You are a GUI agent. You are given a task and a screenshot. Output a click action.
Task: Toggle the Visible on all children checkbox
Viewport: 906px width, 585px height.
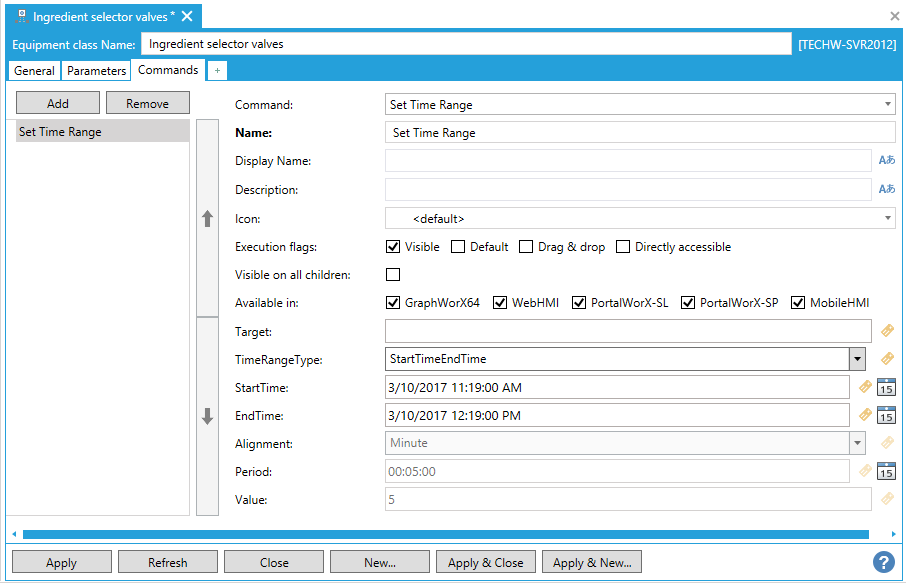click(x=393, y=275)
